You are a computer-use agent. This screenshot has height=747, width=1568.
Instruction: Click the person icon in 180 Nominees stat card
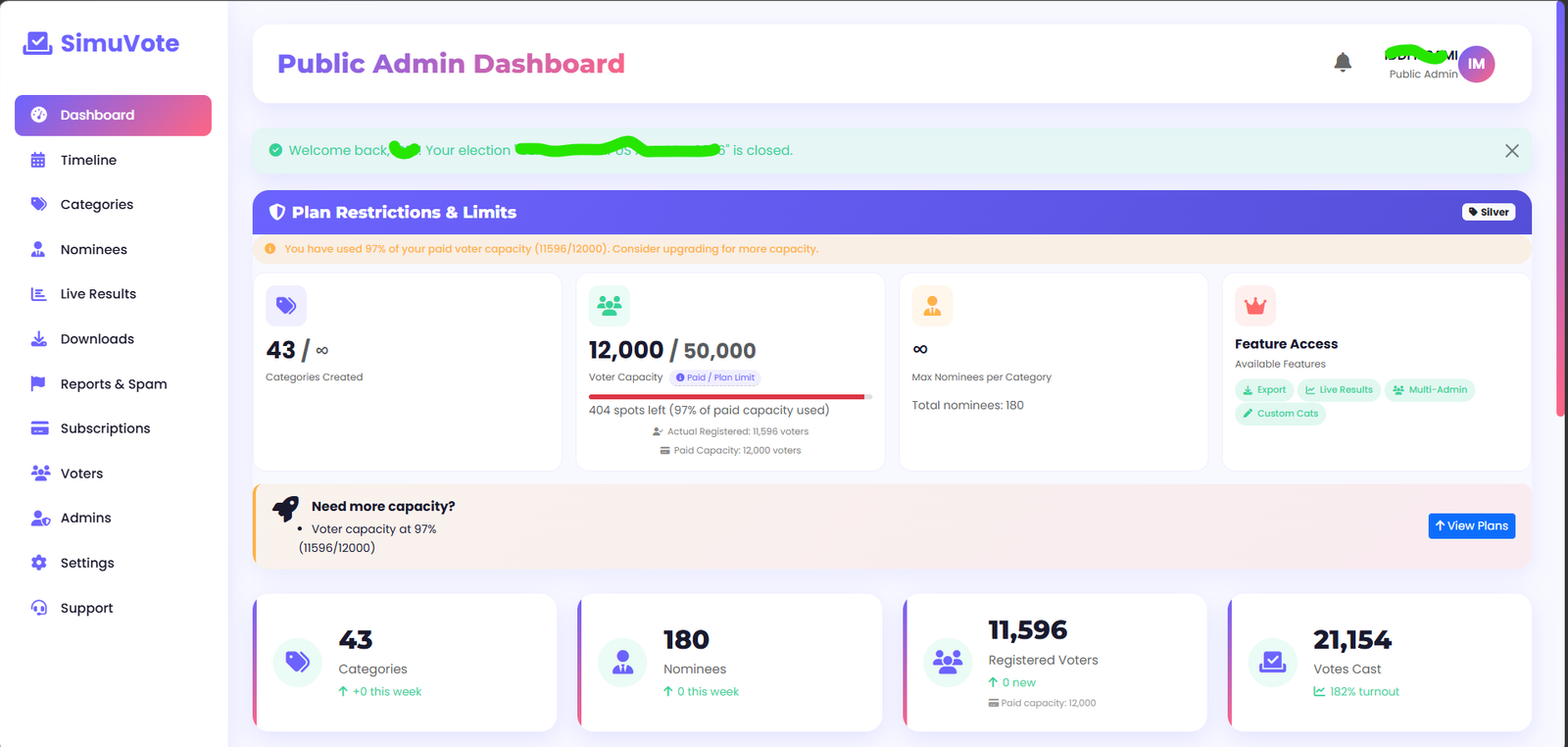click(622, 662)
